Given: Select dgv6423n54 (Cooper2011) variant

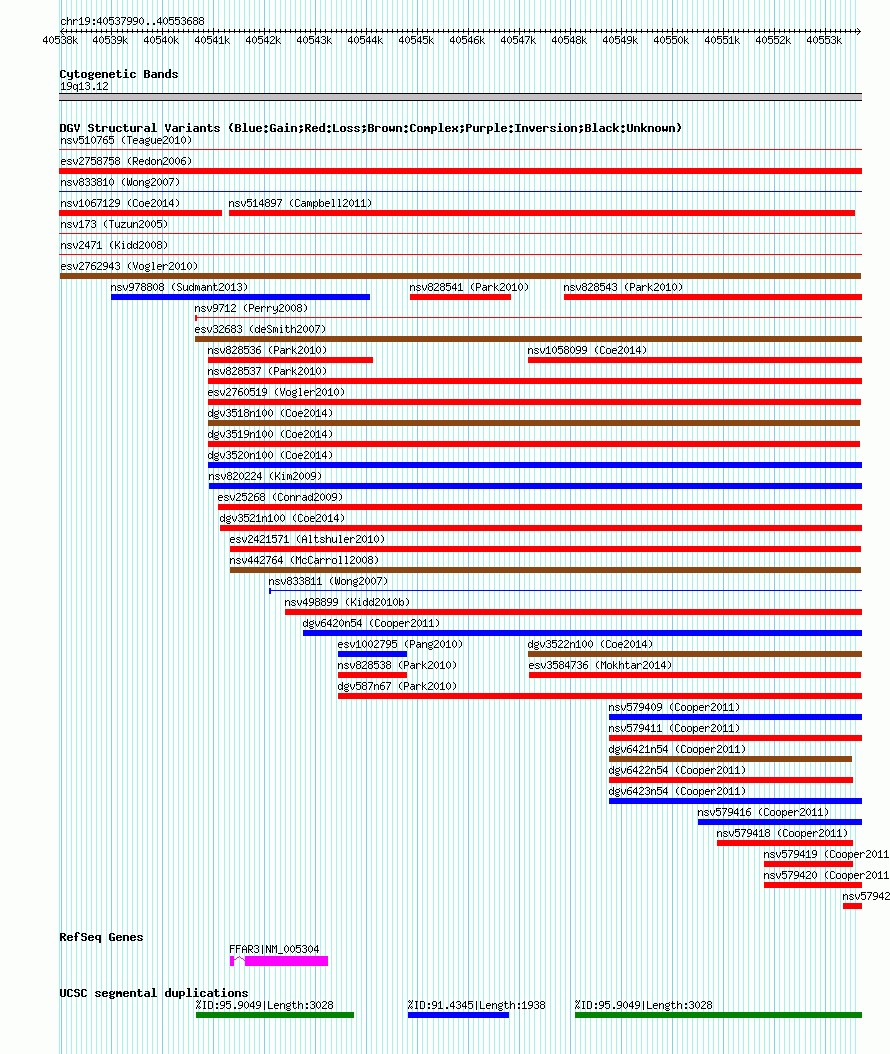Looking at the screenshot, I should pyautogui.click(x=735, y=801).
